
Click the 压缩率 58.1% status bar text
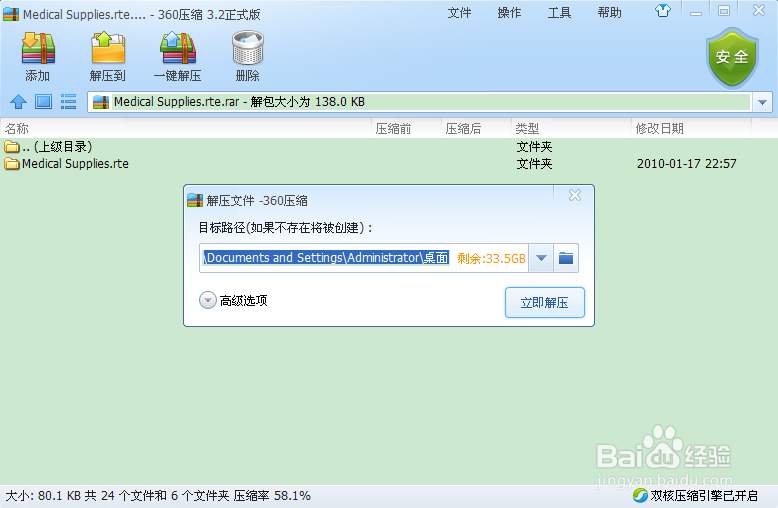pos(272,496)
